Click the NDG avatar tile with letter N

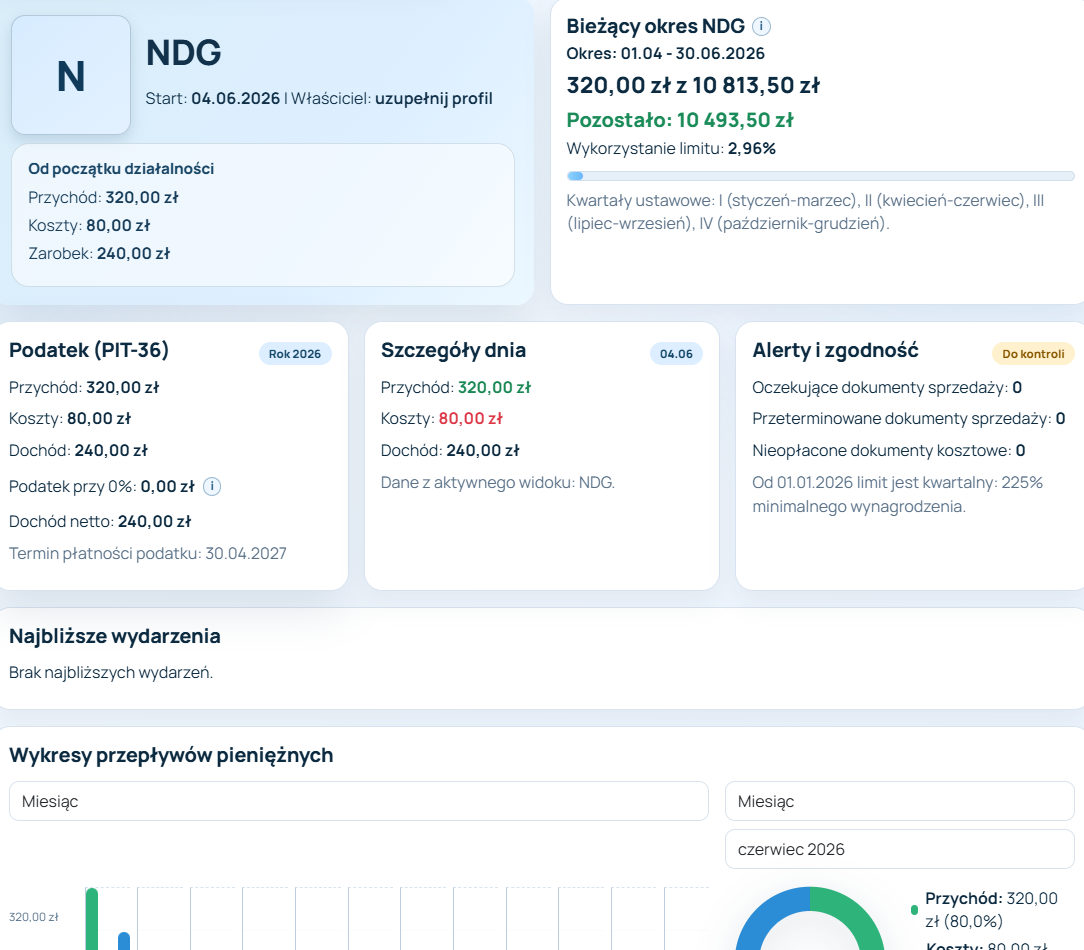click(x=71, y=75)
